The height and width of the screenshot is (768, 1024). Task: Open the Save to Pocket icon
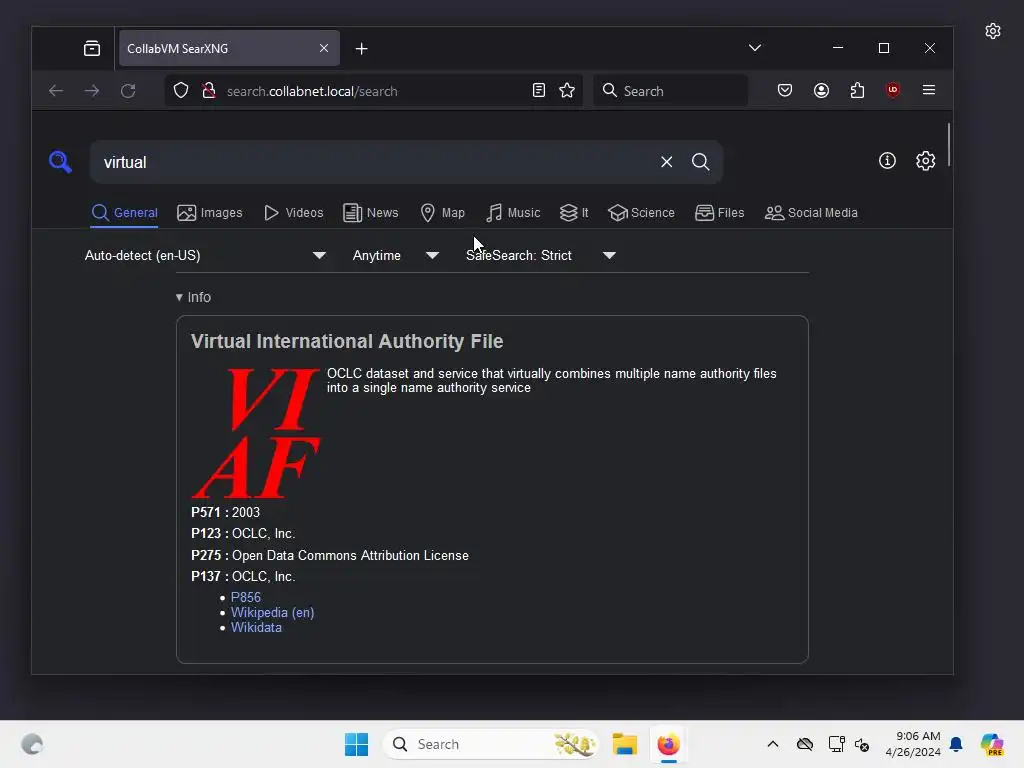(785, 90)
